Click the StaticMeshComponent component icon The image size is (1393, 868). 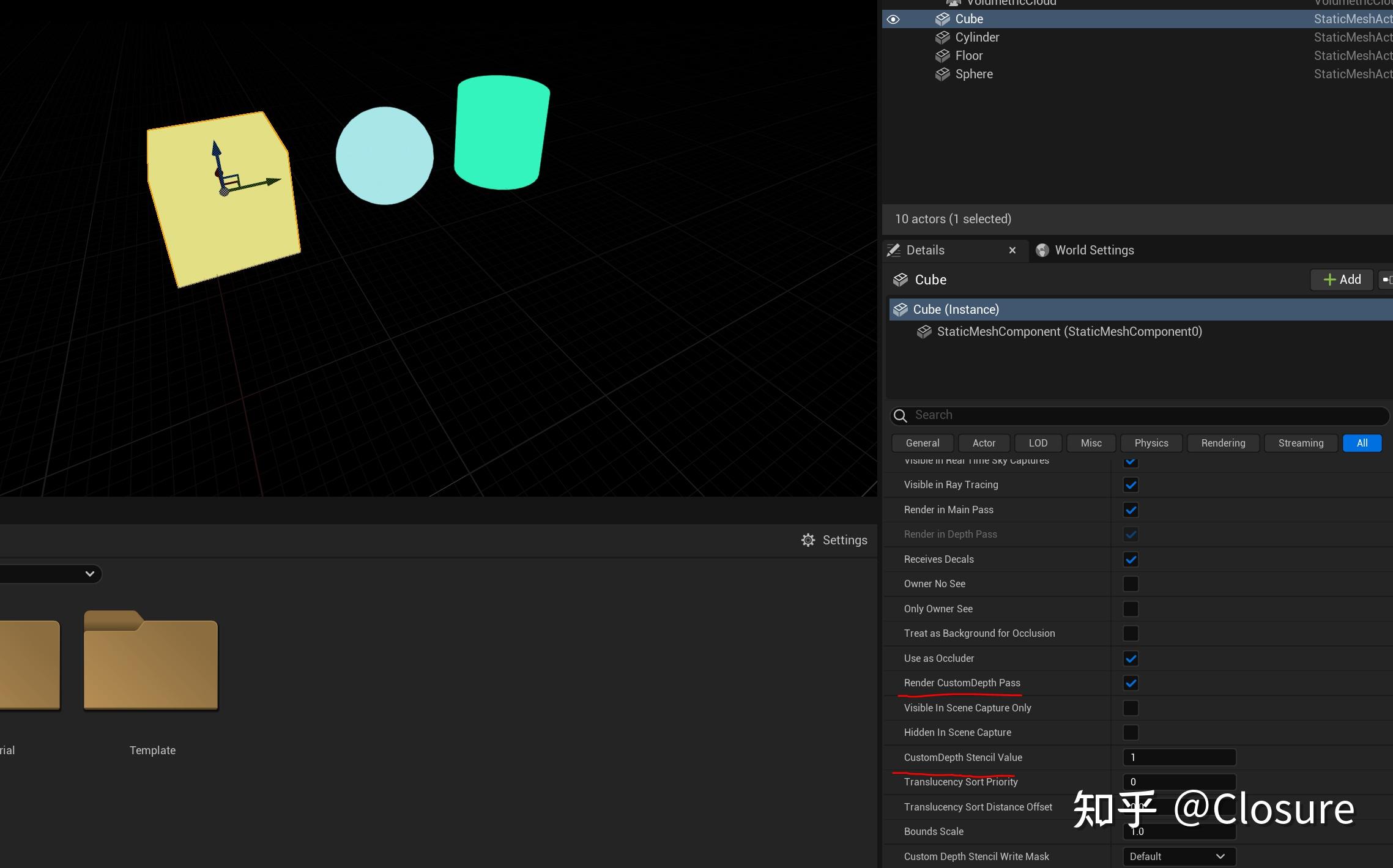[924, 332]
